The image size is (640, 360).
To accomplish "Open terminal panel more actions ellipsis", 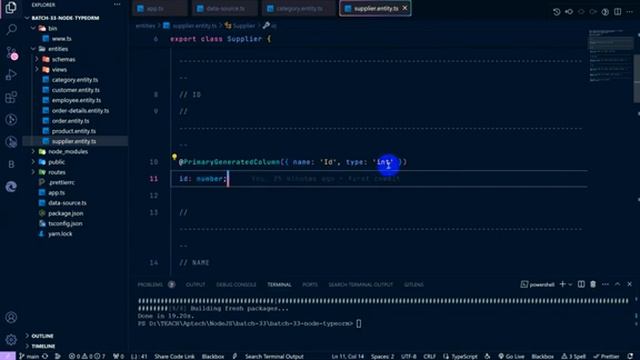I will 605,284.
